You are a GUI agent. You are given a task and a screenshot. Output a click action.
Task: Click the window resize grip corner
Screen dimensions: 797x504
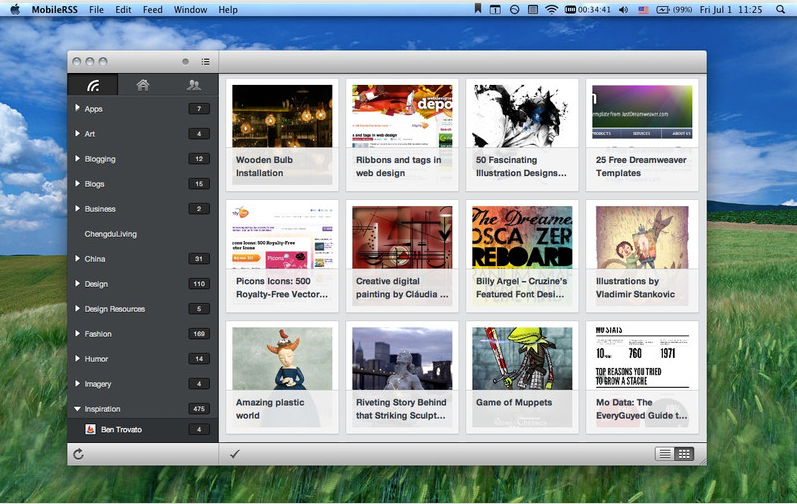click(x=702, y=461)
